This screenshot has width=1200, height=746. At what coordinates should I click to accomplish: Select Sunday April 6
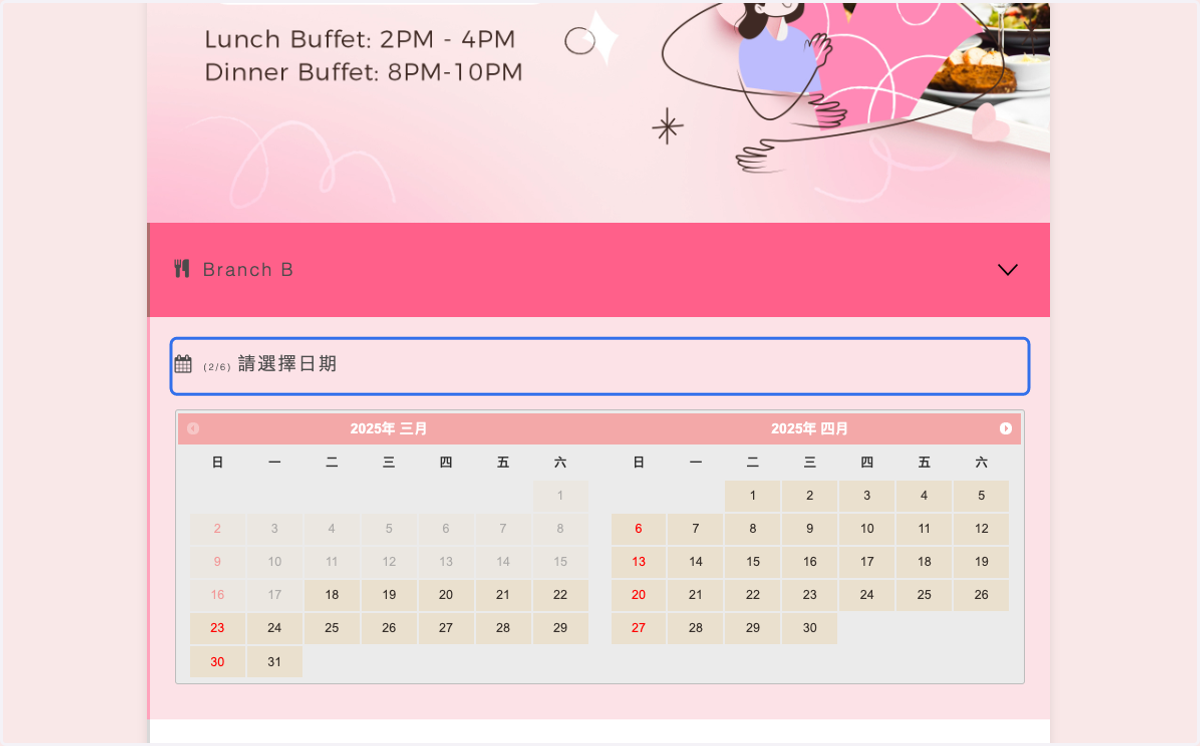click(x=639, y=529)
